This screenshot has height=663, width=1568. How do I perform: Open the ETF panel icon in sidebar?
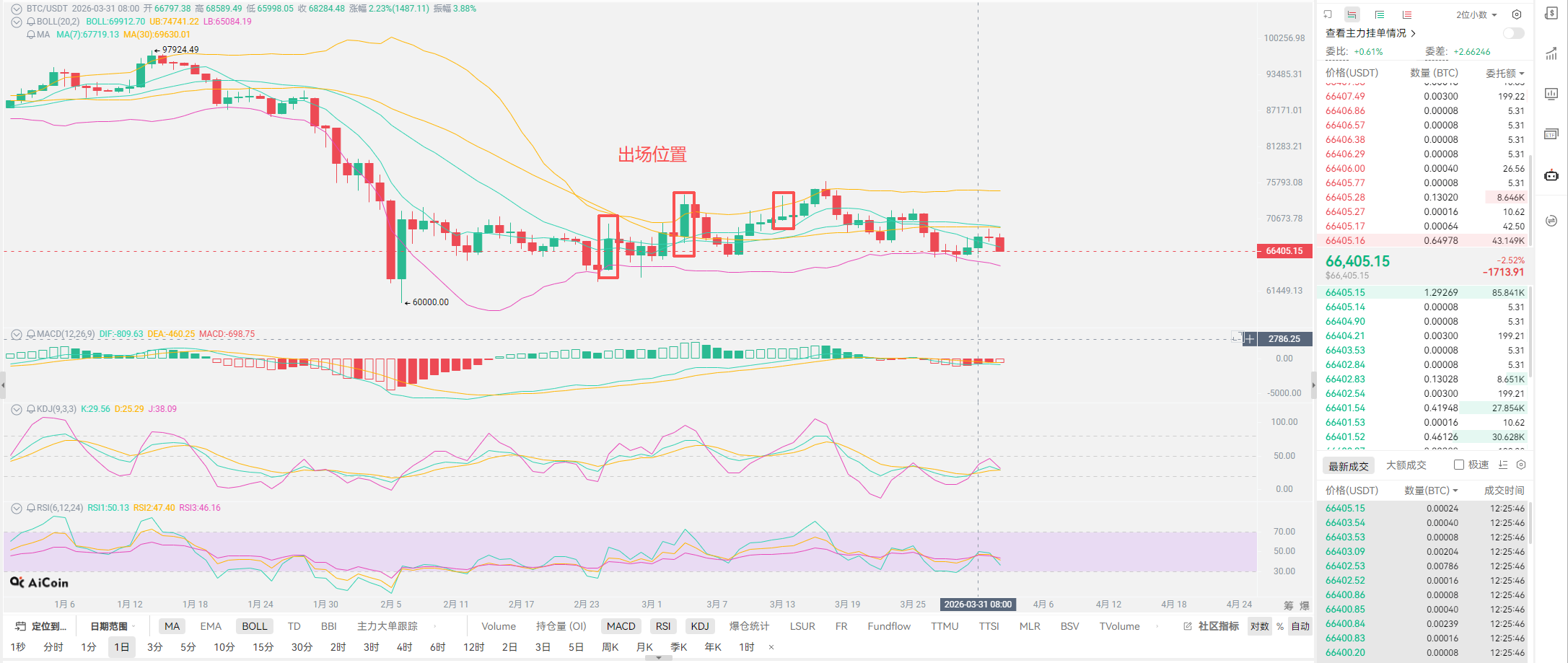(1551, 134)
